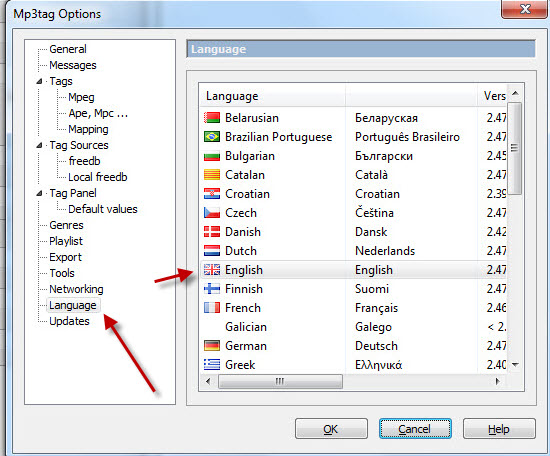Click the horizontal scrollbar right arrow

pyautogui.click(x=497, y=381)
